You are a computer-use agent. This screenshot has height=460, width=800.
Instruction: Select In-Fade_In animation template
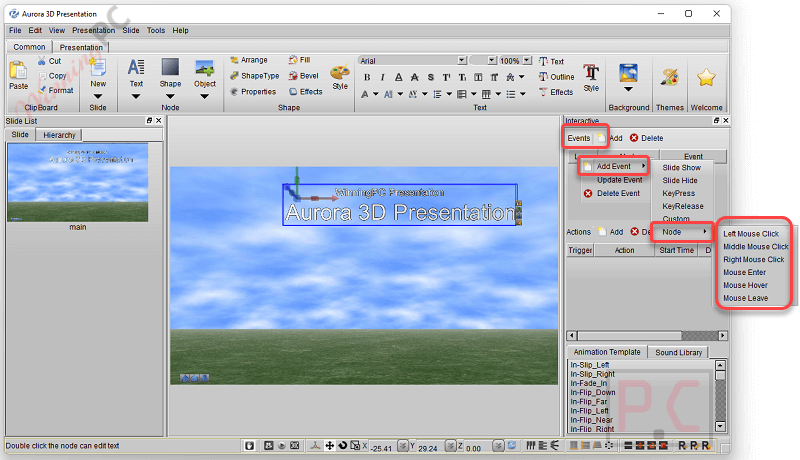coord(589,384)
